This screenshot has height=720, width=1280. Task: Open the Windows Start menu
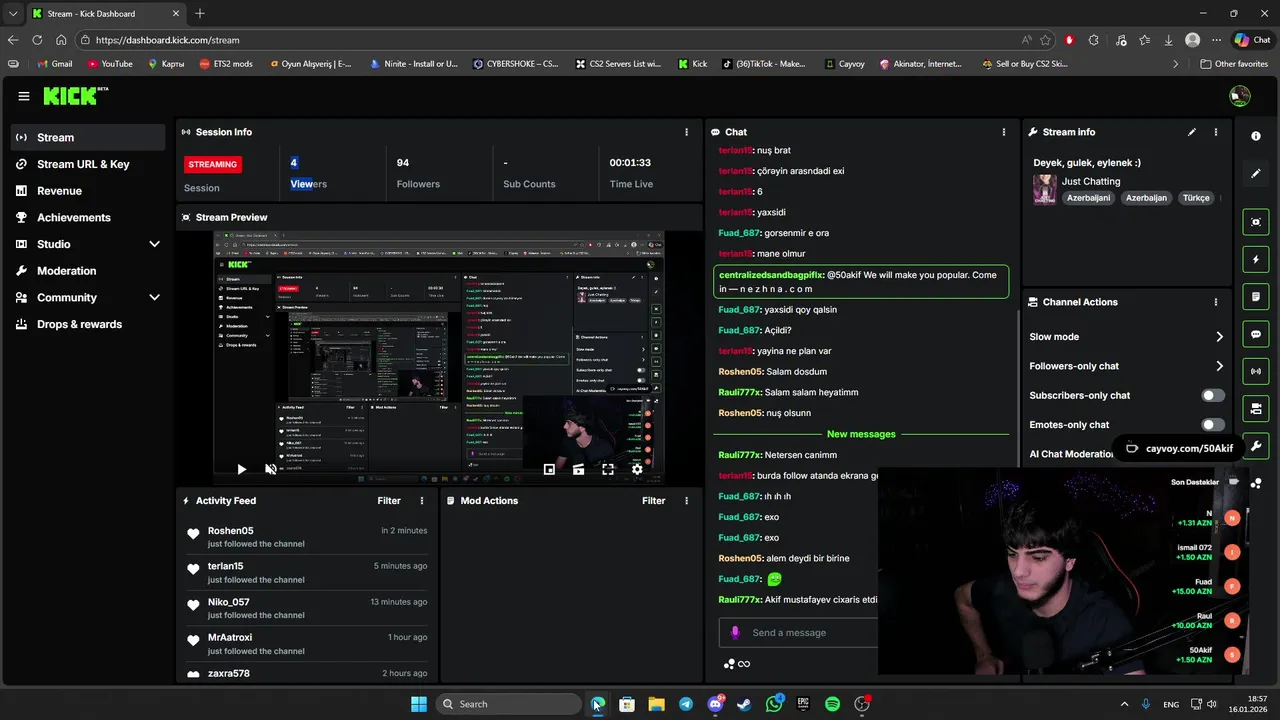(419, 704)
